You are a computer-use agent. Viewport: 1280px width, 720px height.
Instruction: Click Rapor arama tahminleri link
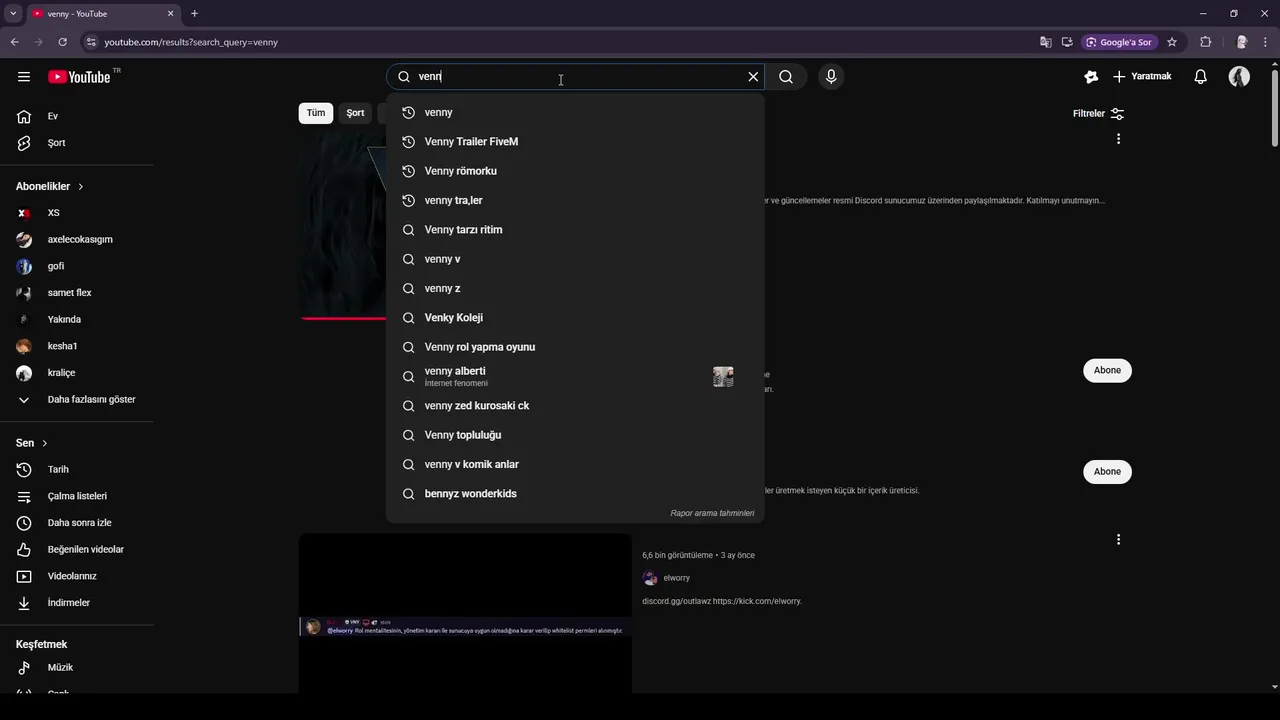[712, 513]
